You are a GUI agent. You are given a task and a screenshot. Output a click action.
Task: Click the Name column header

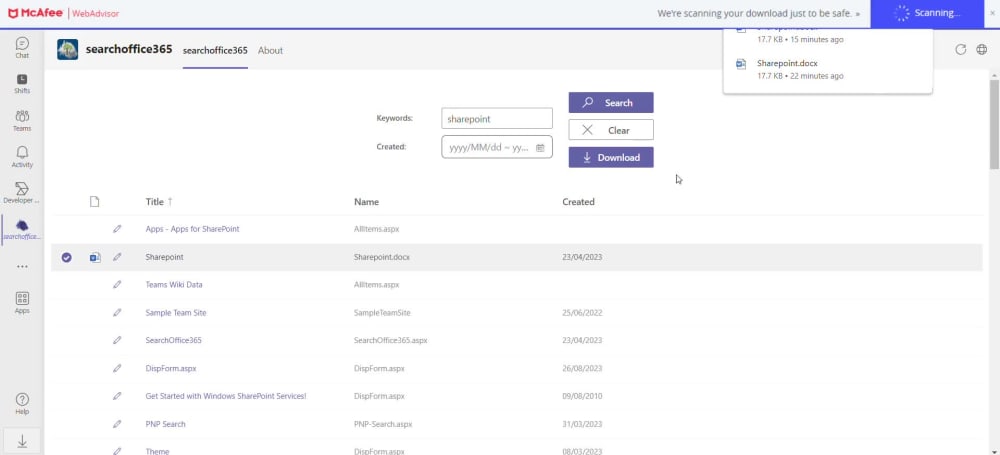pos(366,202)
